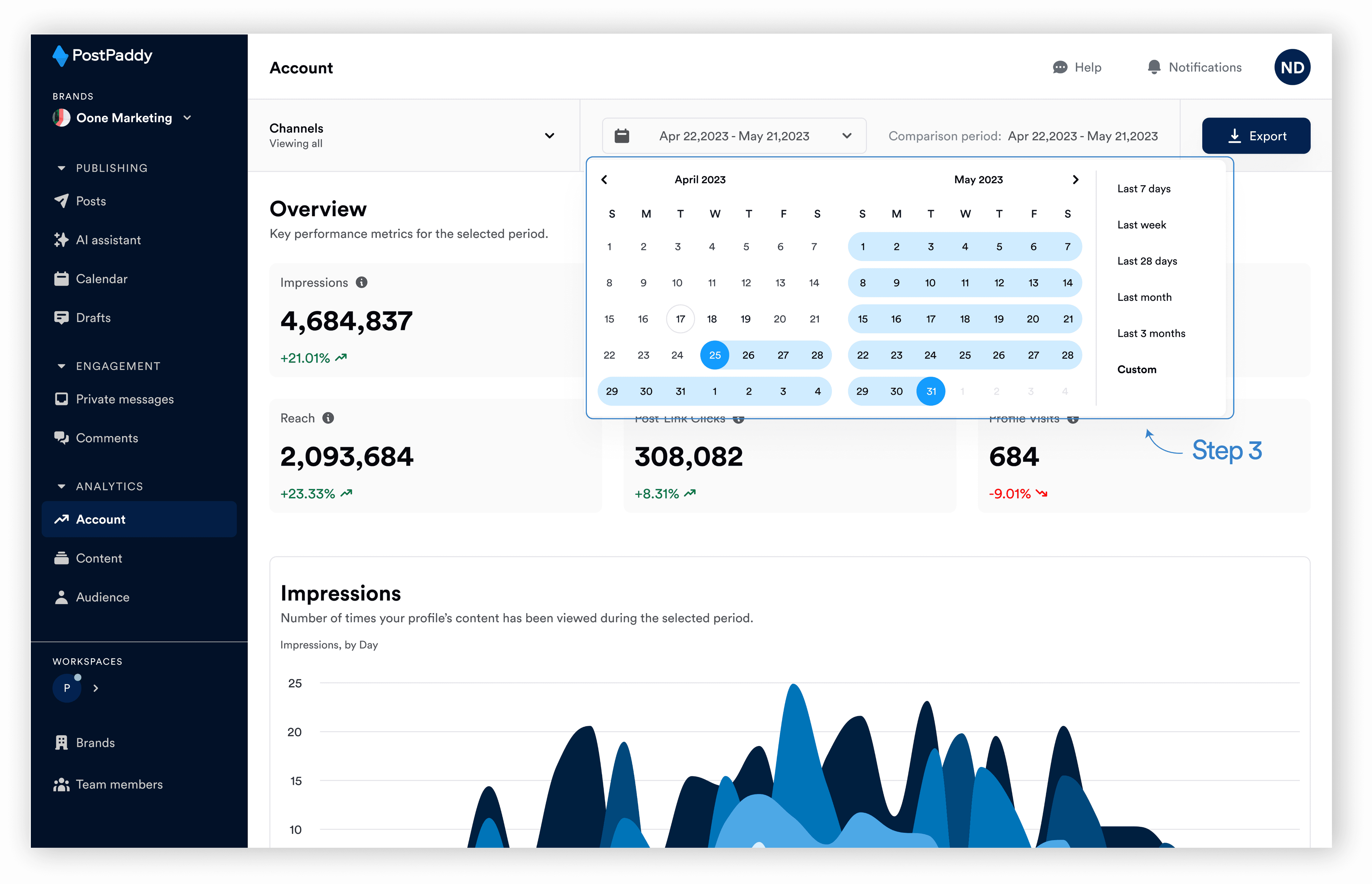Click the Notifications bell icon
Viewport: 1372px width, 884px height.
pyautogui.click(x=1153, y=67)
